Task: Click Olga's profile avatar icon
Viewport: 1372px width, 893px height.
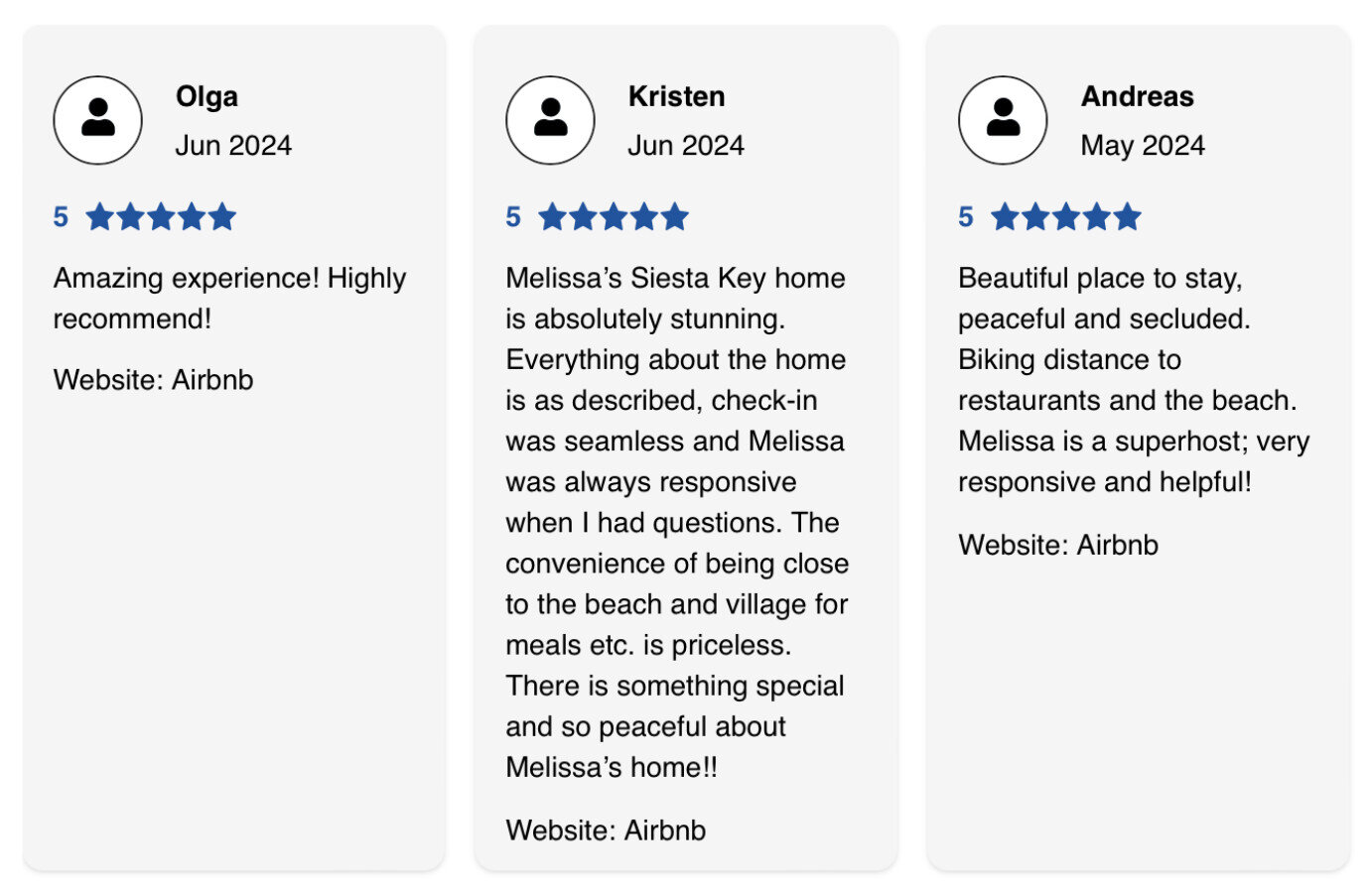Action: [97, 120]
